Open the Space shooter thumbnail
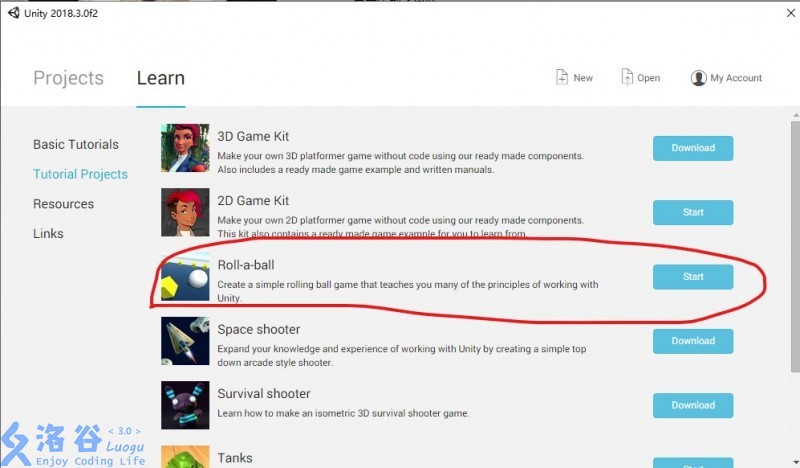The height and width of the screenshot is (468, 800). click(x=185, y=341)
